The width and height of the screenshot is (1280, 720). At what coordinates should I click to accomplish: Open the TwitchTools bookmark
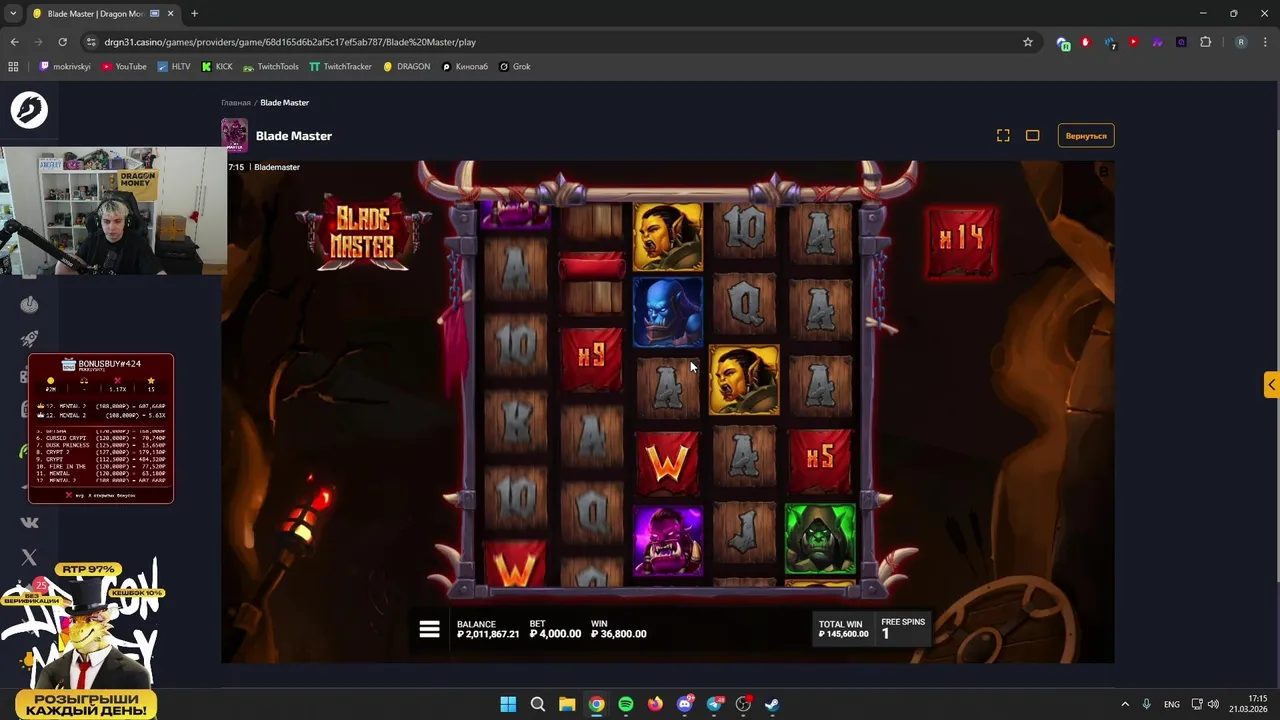point(271,67)
